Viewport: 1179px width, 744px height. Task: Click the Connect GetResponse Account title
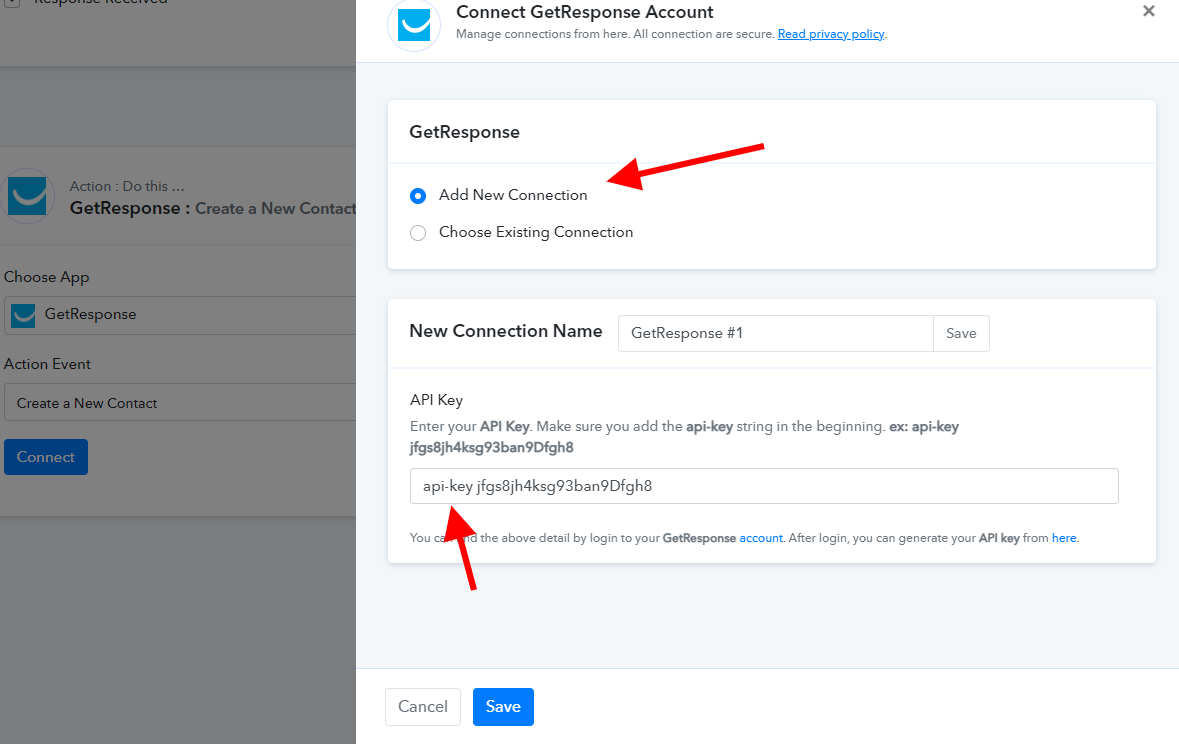(584, 12)
